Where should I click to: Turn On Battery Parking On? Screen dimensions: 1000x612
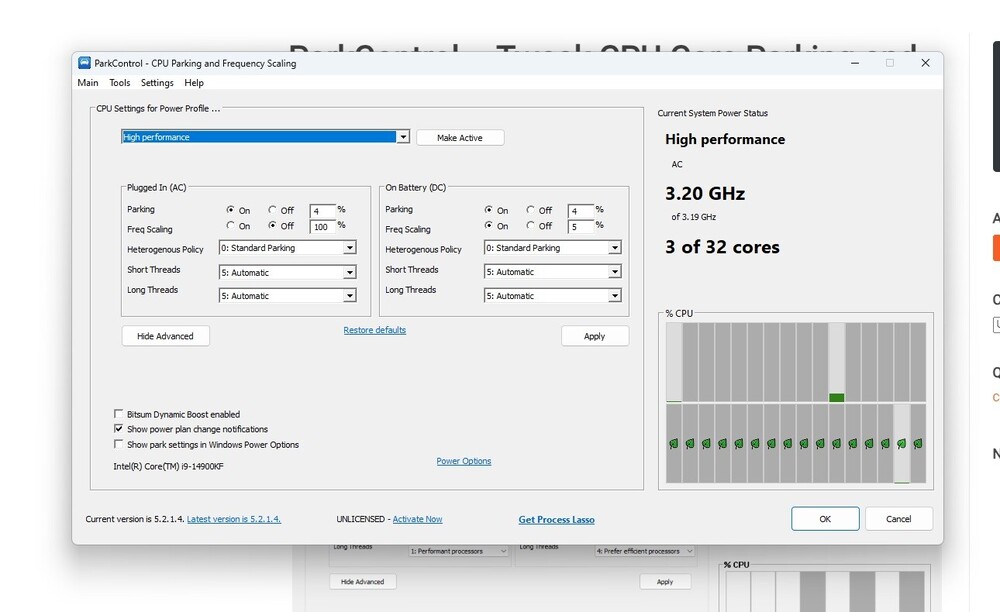click(x=489, y=210)
